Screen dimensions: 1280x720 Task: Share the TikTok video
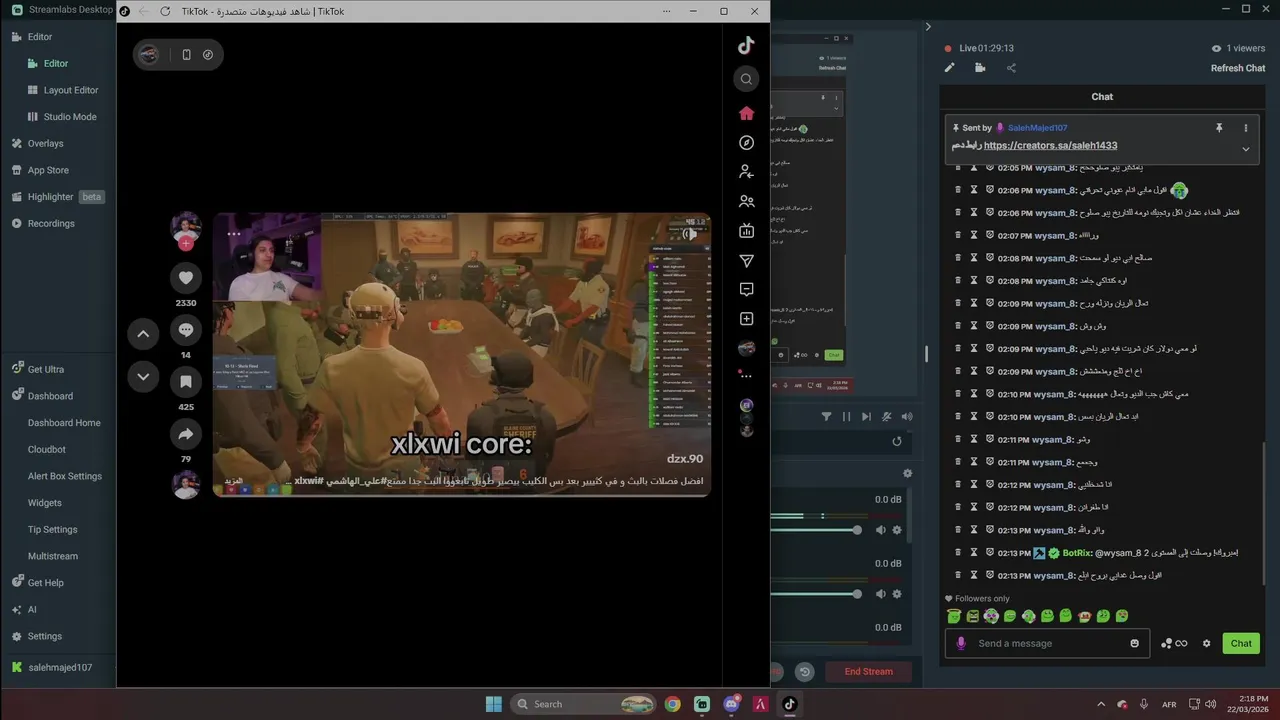point(186,434)
